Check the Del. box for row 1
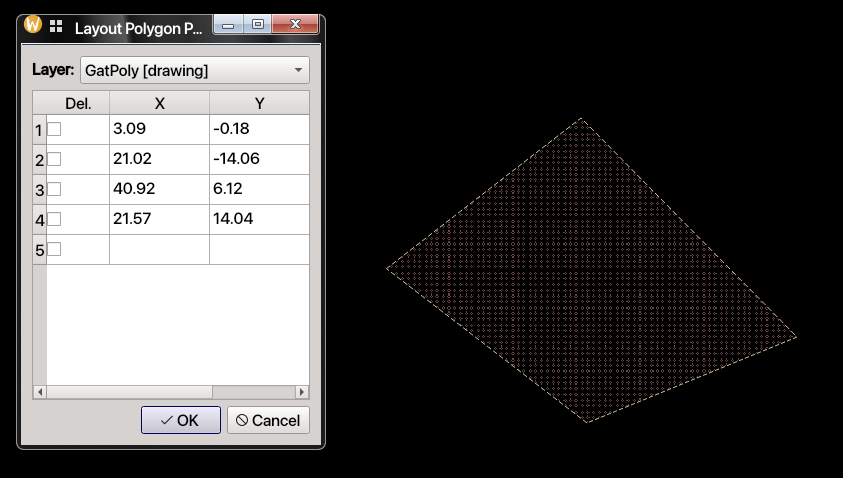 pos(55,129)
